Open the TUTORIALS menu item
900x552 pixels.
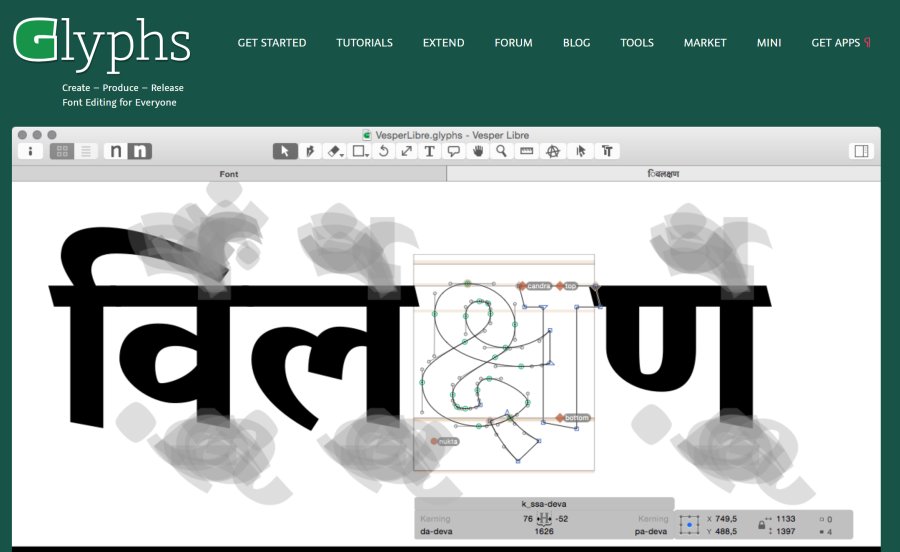pos(364,43)
